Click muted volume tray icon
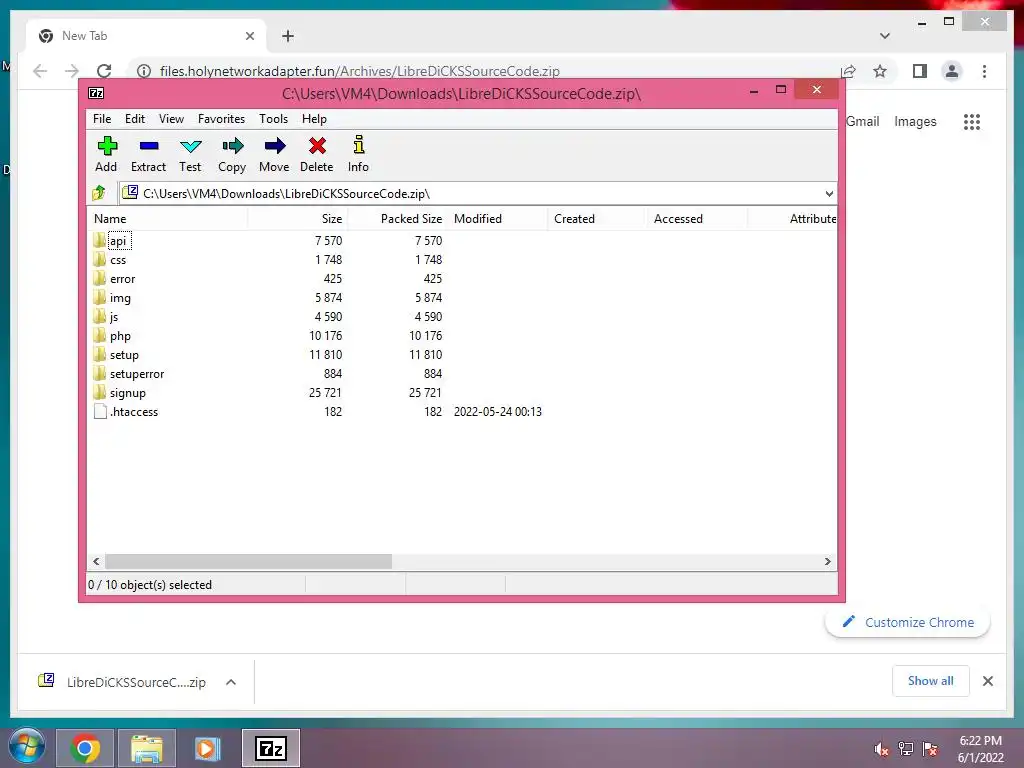This screenshot has width=1024, height=768. [x=881, y=749]
